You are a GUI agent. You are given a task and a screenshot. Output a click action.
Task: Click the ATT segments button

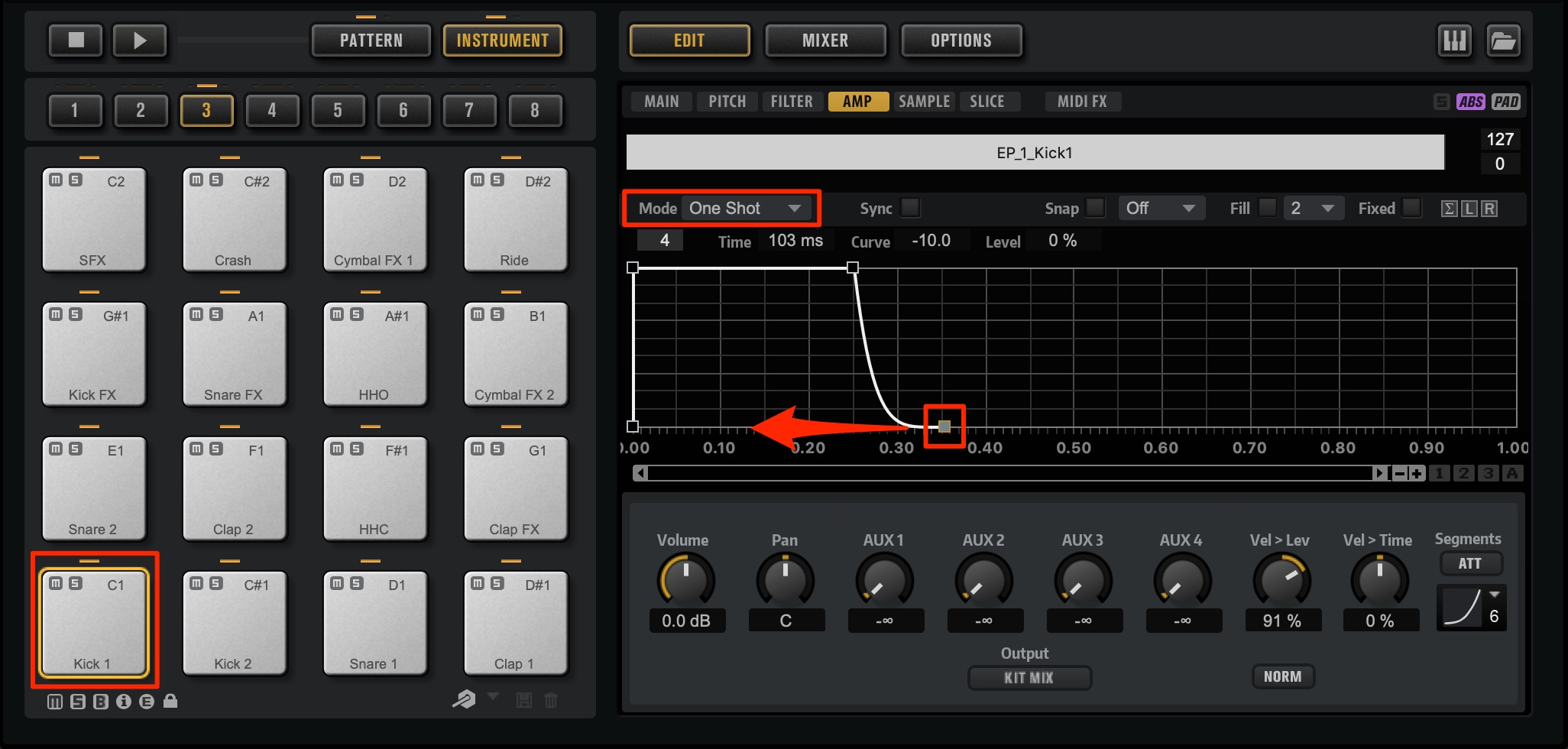coord(1471,563)
